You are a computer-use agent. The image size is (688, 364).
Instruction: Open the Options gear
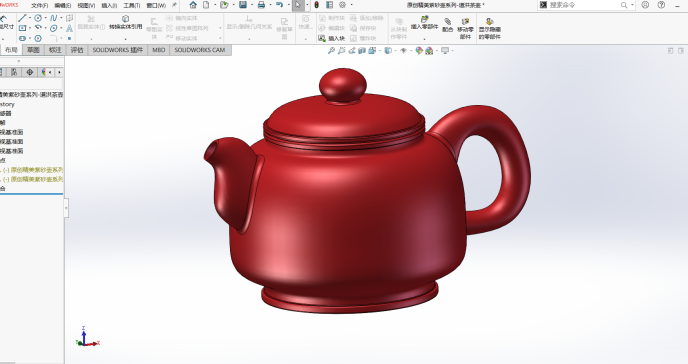pos(342,5)
